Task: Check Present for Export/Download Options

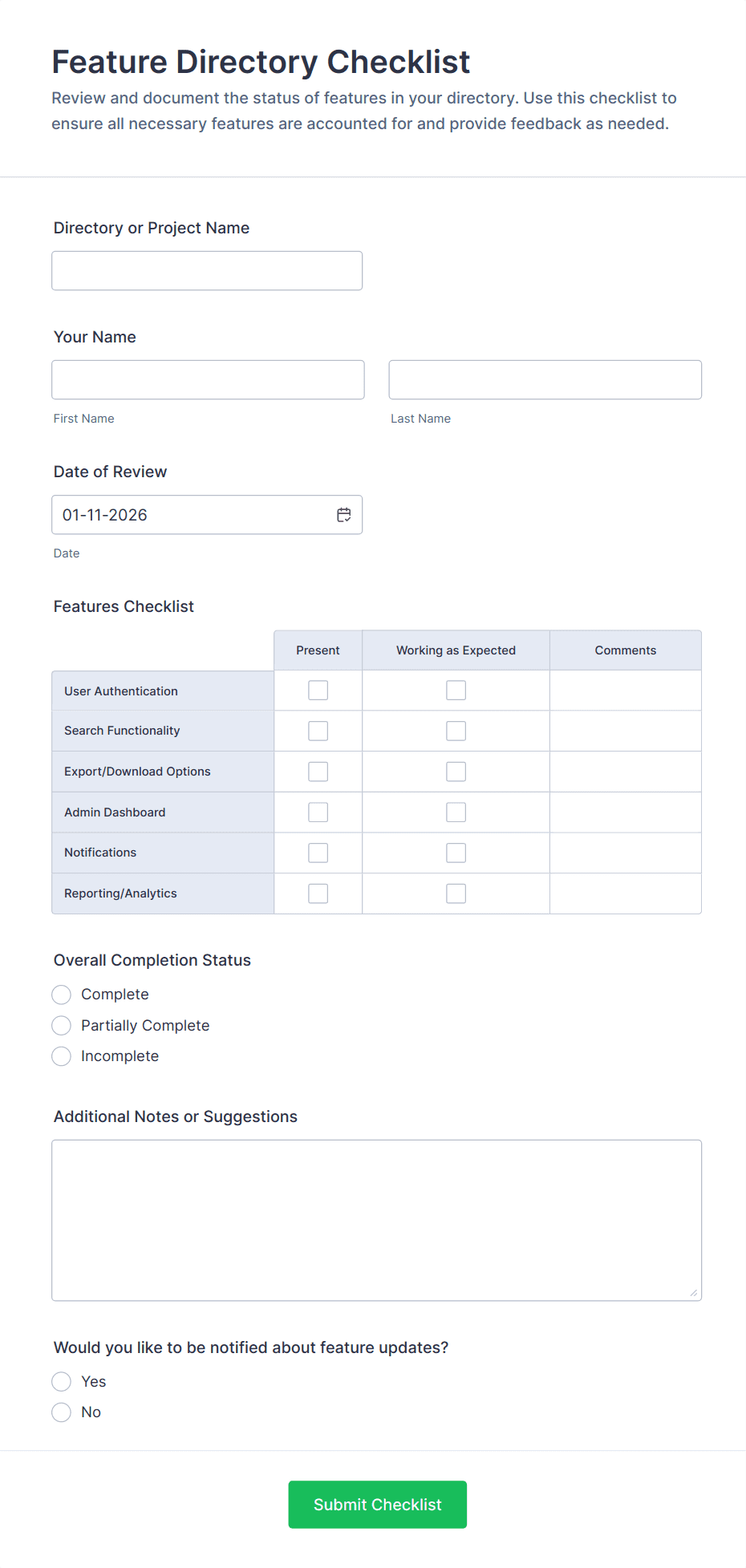Action: (x=318, y=772)
